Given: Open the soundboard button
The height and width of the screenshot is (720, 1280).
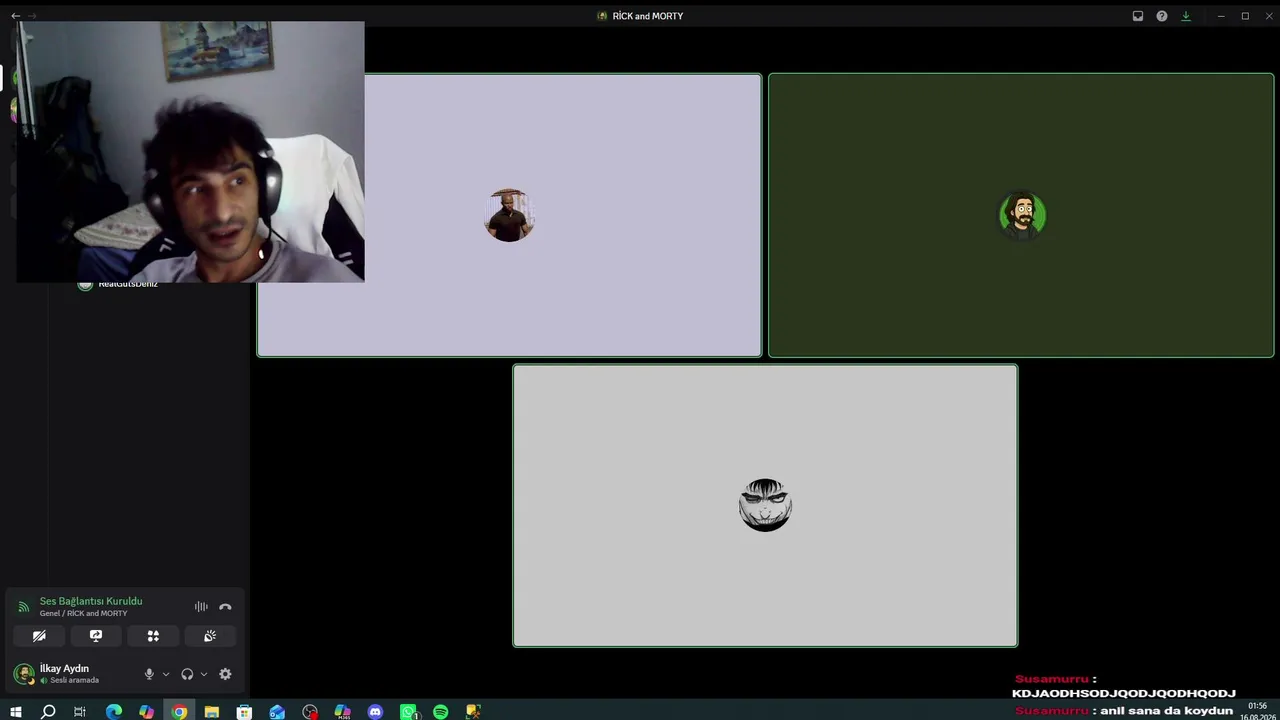Looking at the screenshot, I should (210, 636).
